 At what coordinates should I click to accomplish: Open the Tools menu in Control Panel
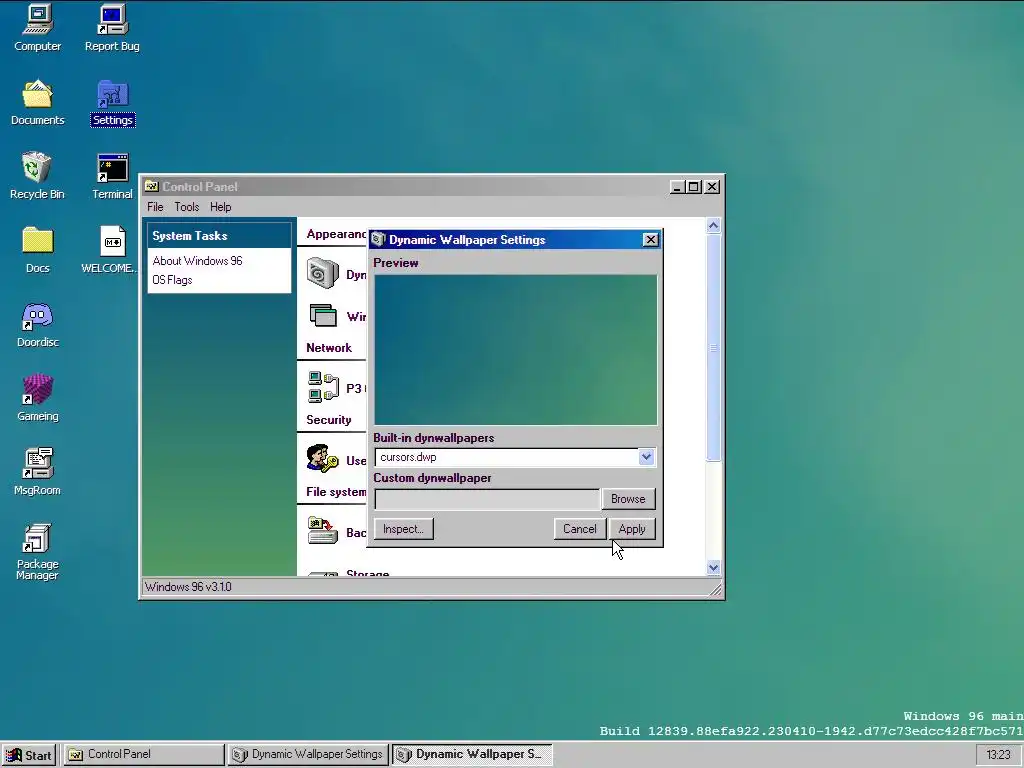186,207
